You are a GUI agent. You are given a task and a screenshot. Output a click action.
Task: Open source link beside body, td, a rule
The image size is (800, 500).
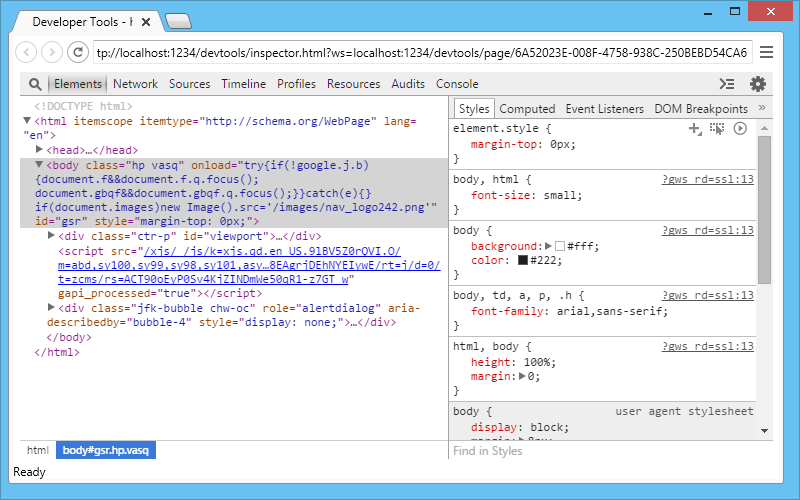(708, 295)
